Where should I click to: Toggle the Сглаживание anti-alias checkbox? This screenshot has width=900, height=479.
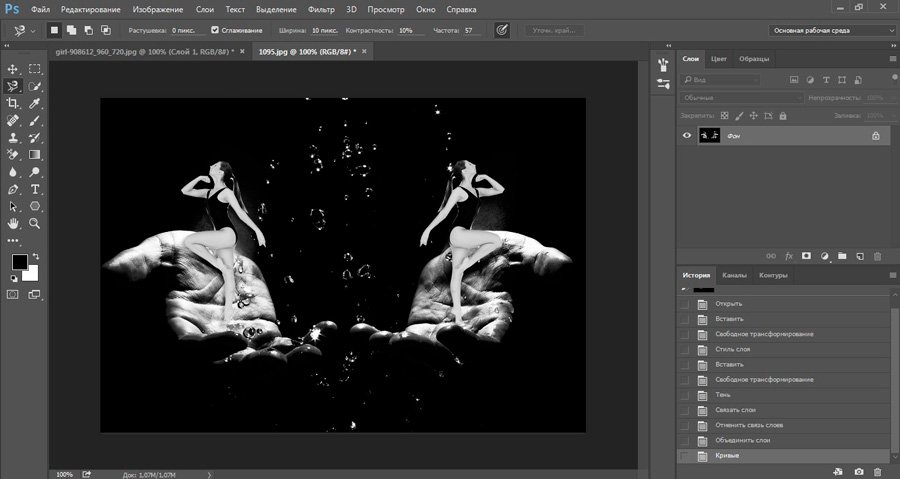click(215, 30)
